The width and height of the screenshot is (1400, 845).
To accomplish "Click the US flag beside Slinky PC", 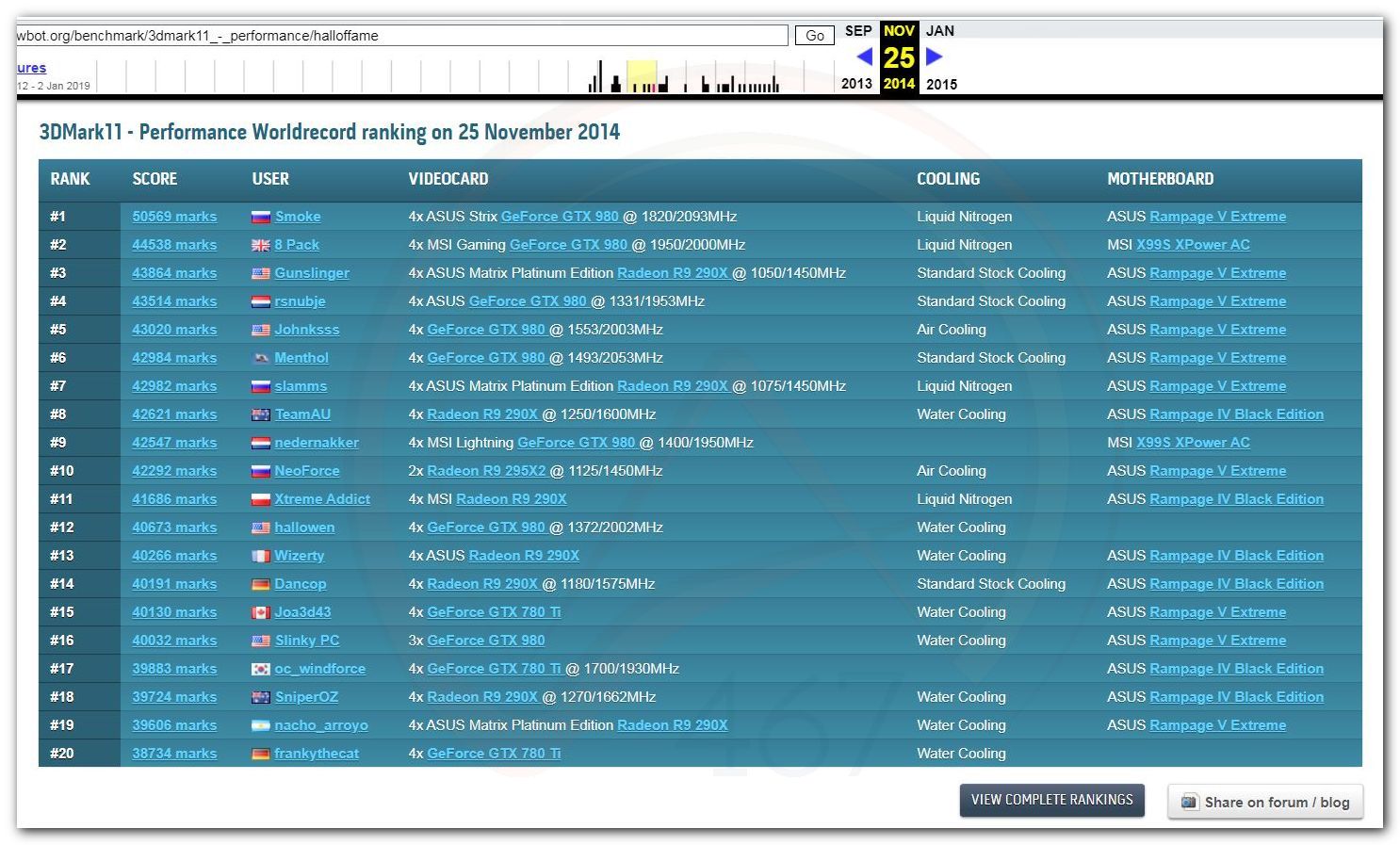I will click(261, 641).
